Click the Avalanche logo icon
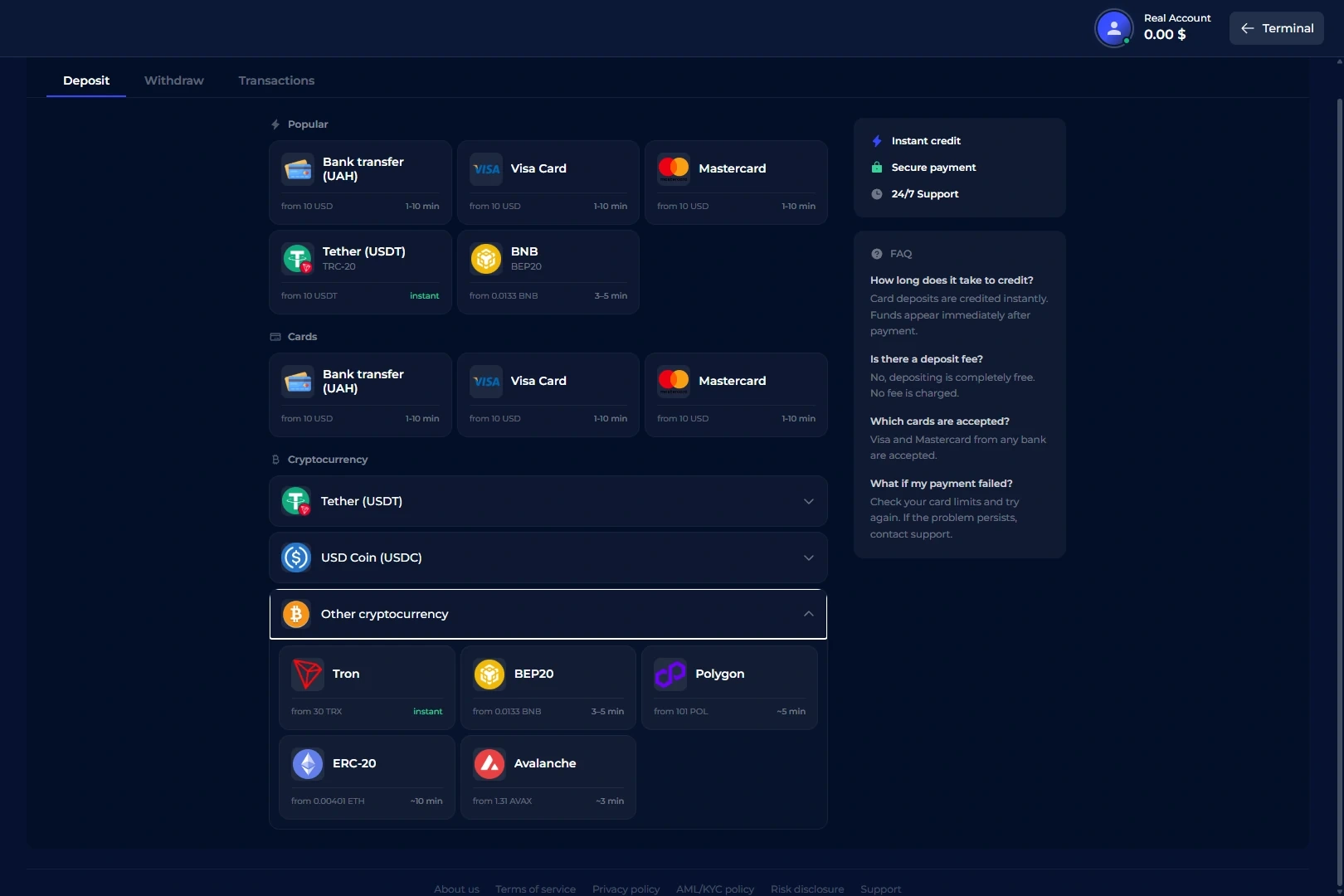Image resolution: width=1344 pixels, height=896 pixels. point(489,764)
